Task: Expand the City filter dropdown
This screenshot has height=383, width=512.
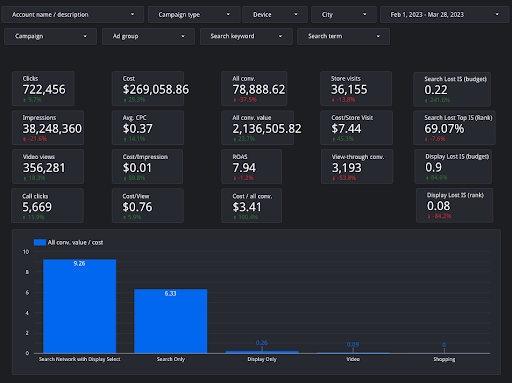Action: point(344,15)
